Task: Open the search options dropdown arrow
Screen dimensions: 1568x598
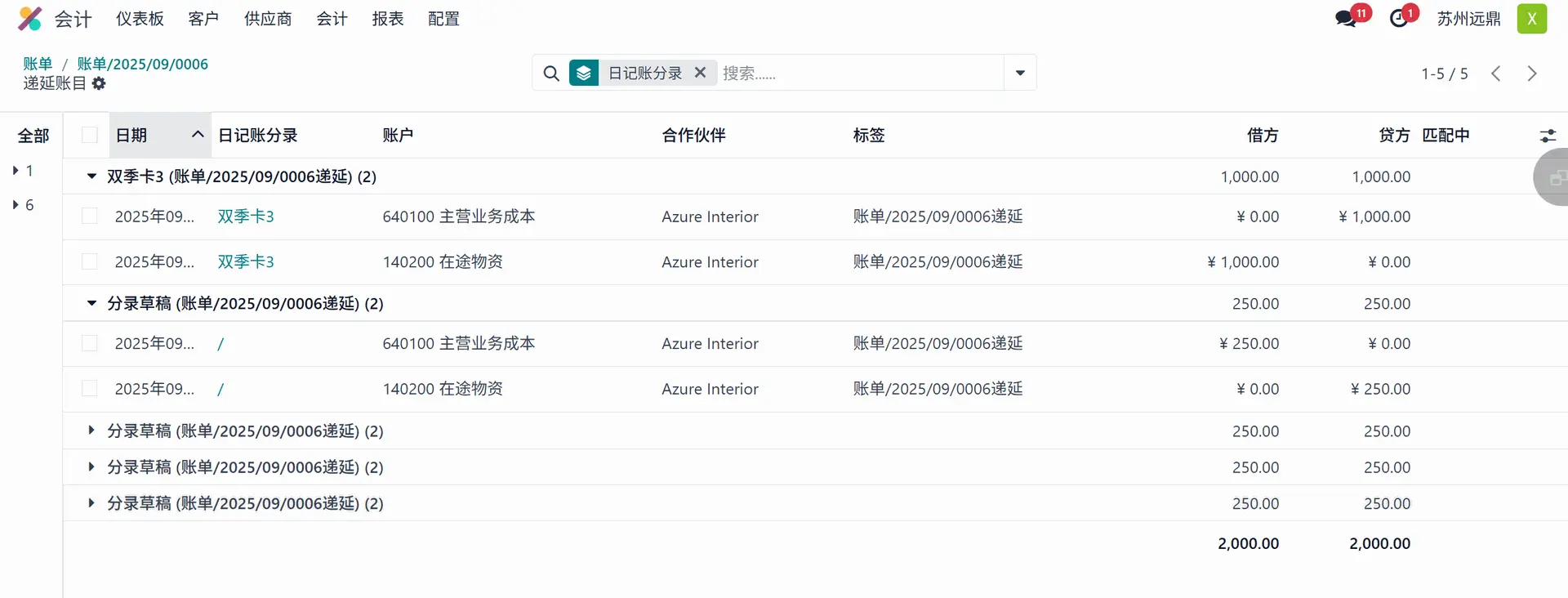Action: coord(1020,74)
